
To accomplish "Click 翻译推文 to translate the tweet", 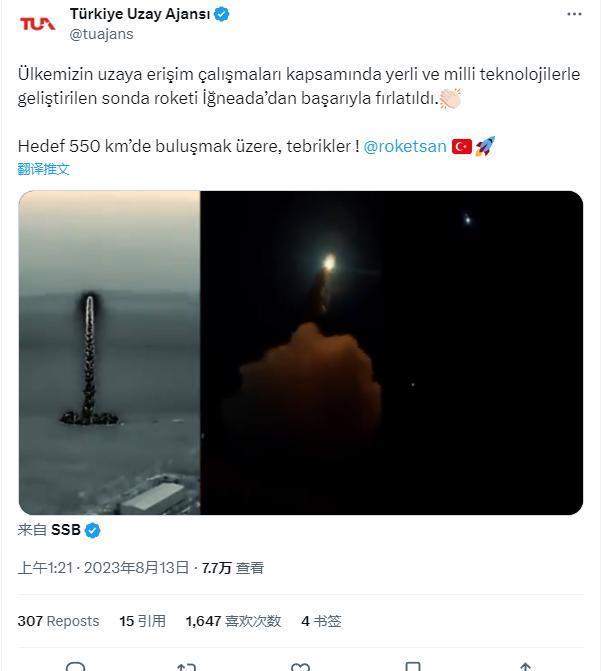I will (43, 169).
